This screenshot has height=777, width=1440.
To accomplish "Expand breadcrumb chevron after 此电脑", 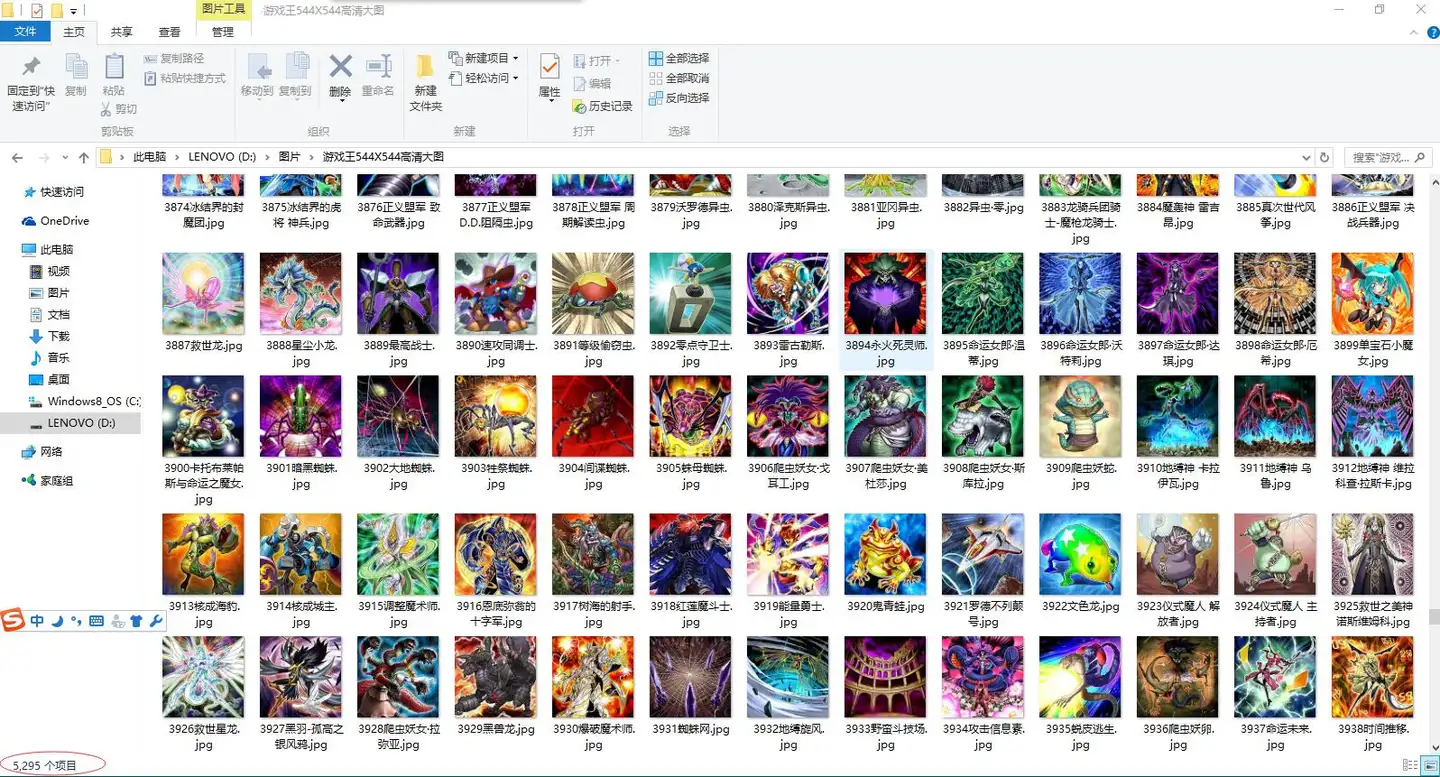I will [176, 158].
